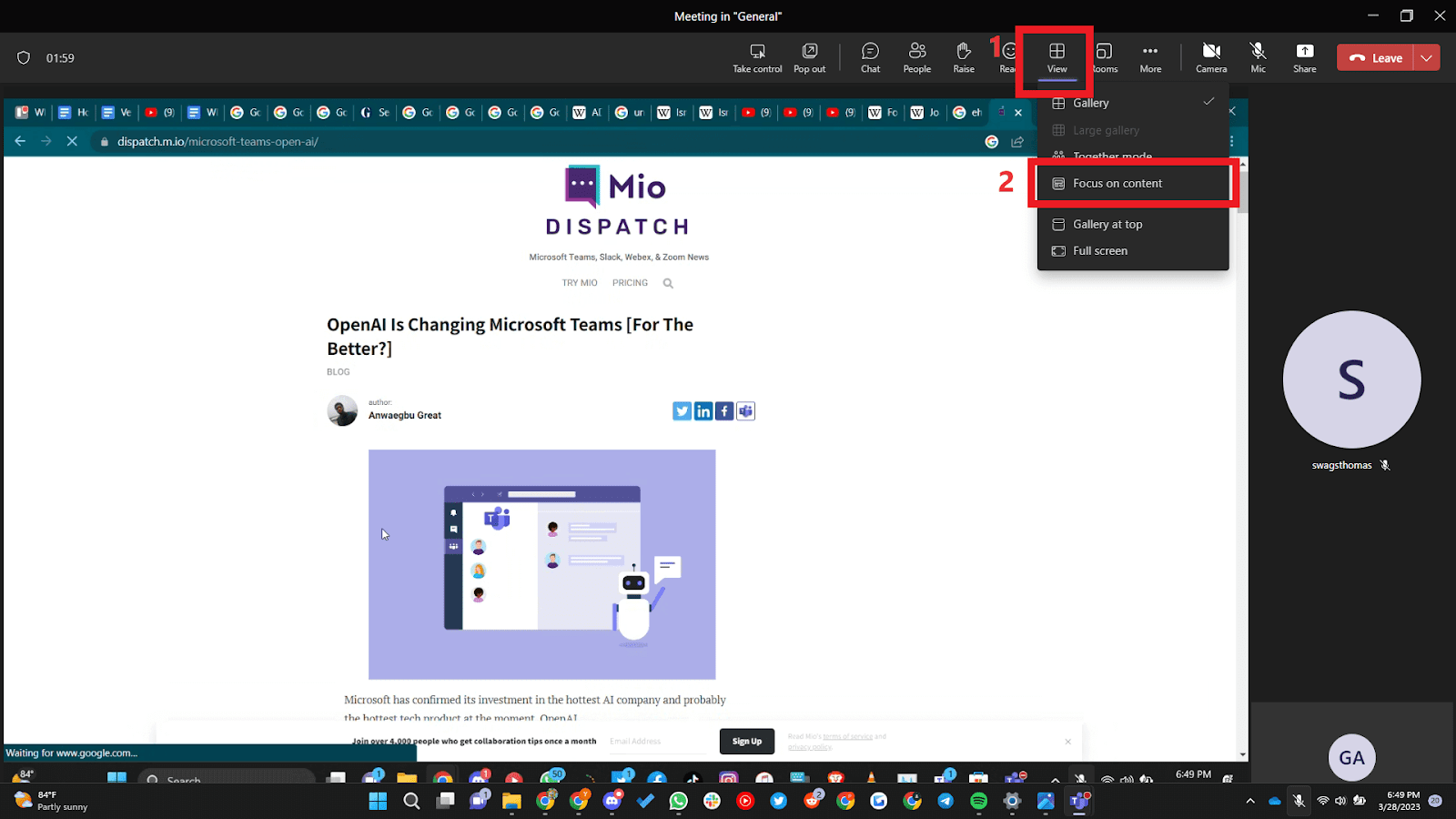
Task: Unmute the Mic in meeting toolbar
Action: click(x=1259, y=58)
